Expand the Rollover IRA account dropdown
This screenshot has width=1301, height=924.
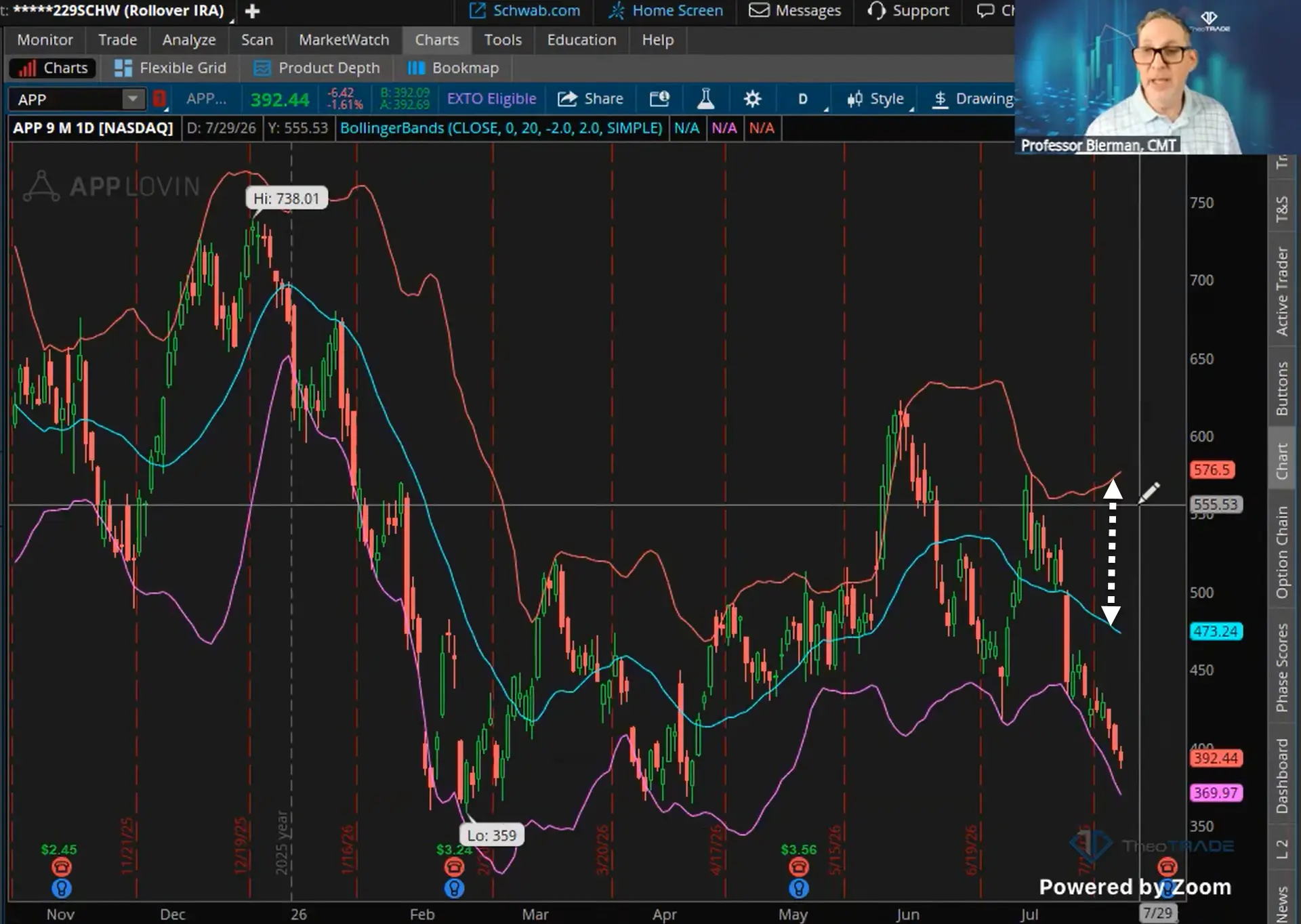pos(232,20)
